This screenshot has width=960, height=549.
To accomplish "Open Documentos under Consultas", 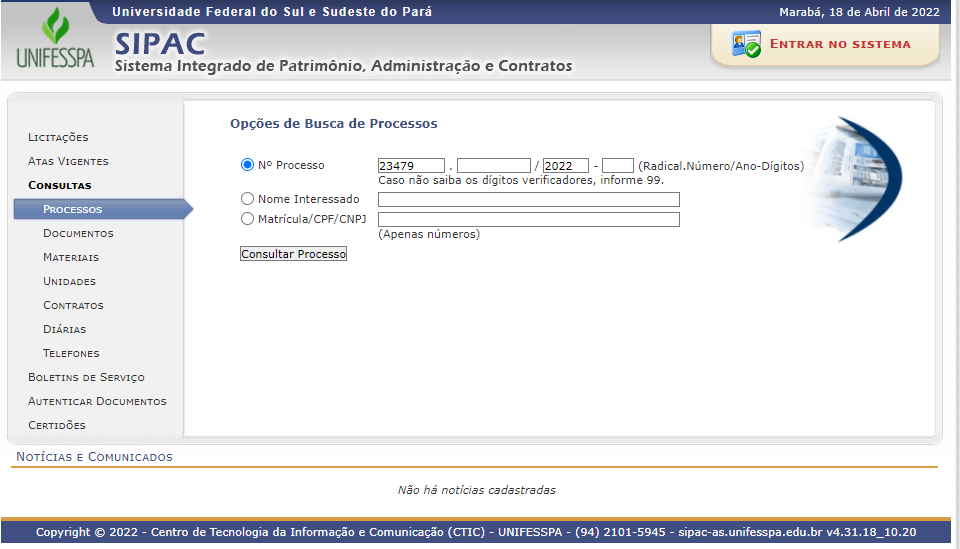I will coord(78,233).
